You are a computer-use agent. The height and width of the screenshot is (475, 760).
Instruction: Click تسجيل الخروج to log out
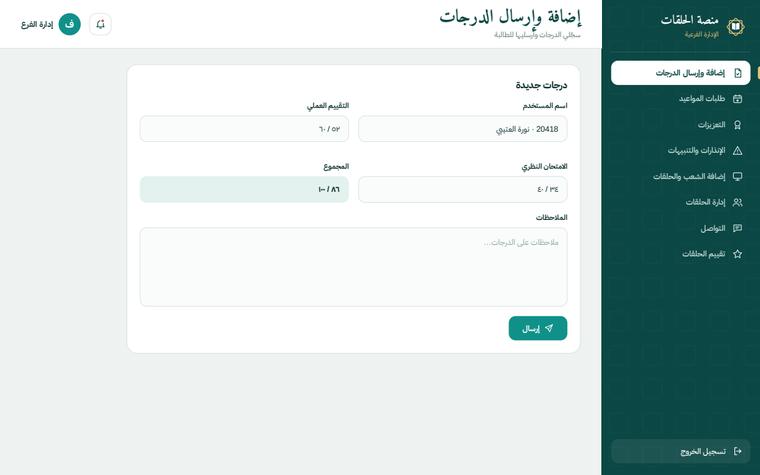(681, 451)
